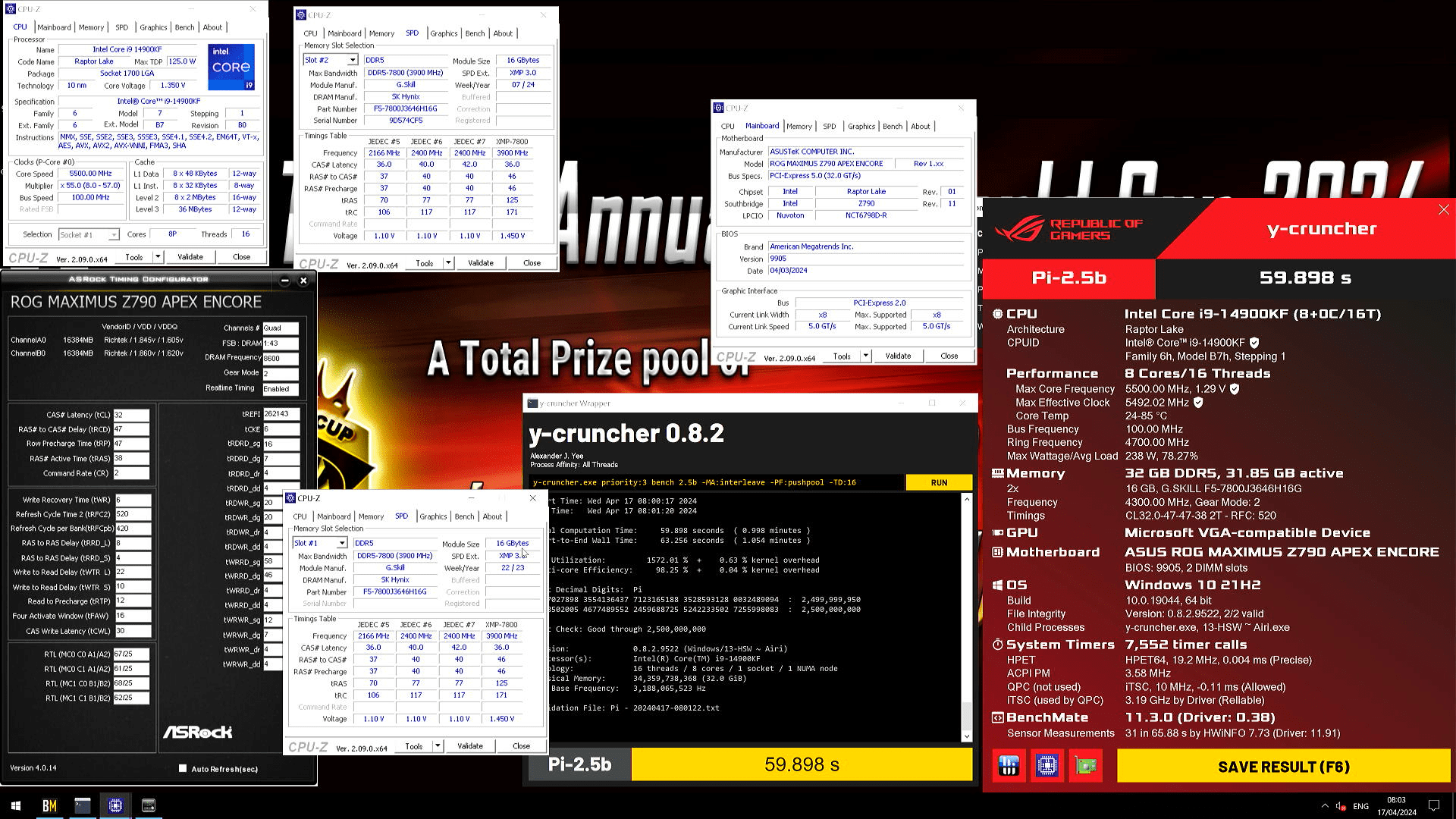Click Close button in CPU-Z Mainboard window

[949, 356]
